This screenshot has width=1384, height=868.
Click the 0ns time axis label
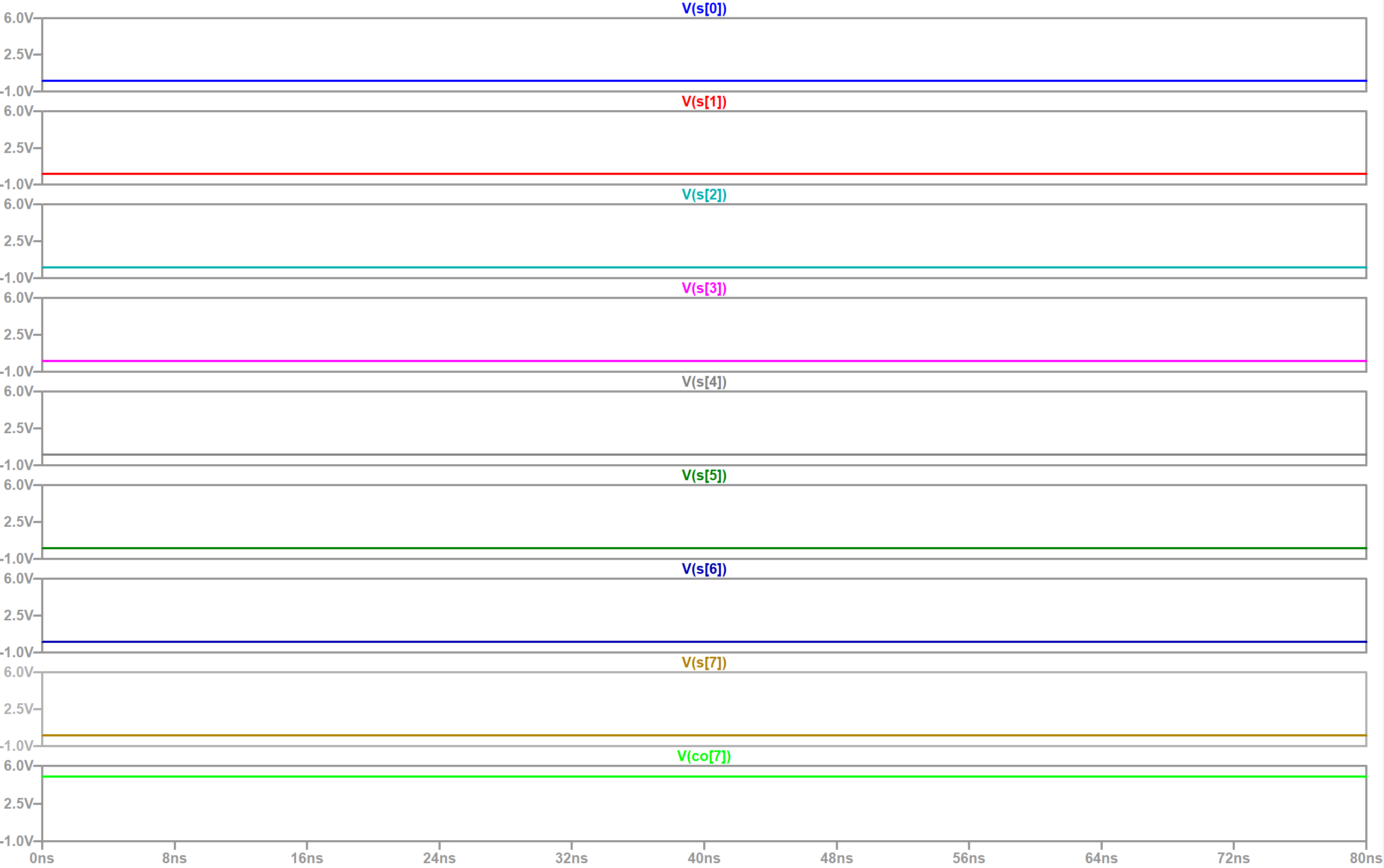42,858
